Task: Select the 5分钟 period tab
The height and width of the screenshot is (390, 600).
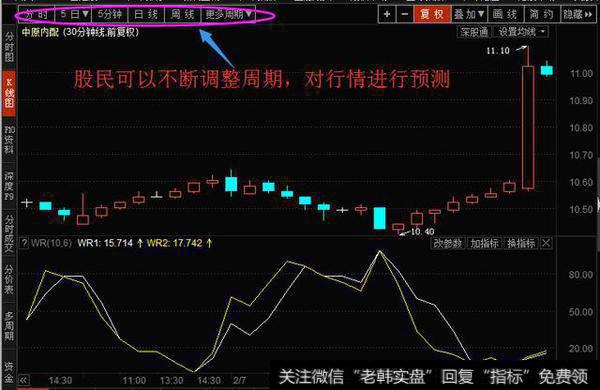Action: click(109, 15)
